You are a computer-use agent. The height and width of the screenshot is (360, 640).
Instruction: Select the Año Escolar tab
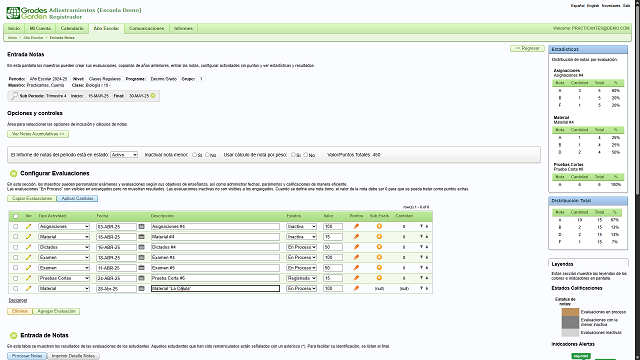[x=106, y=29]
